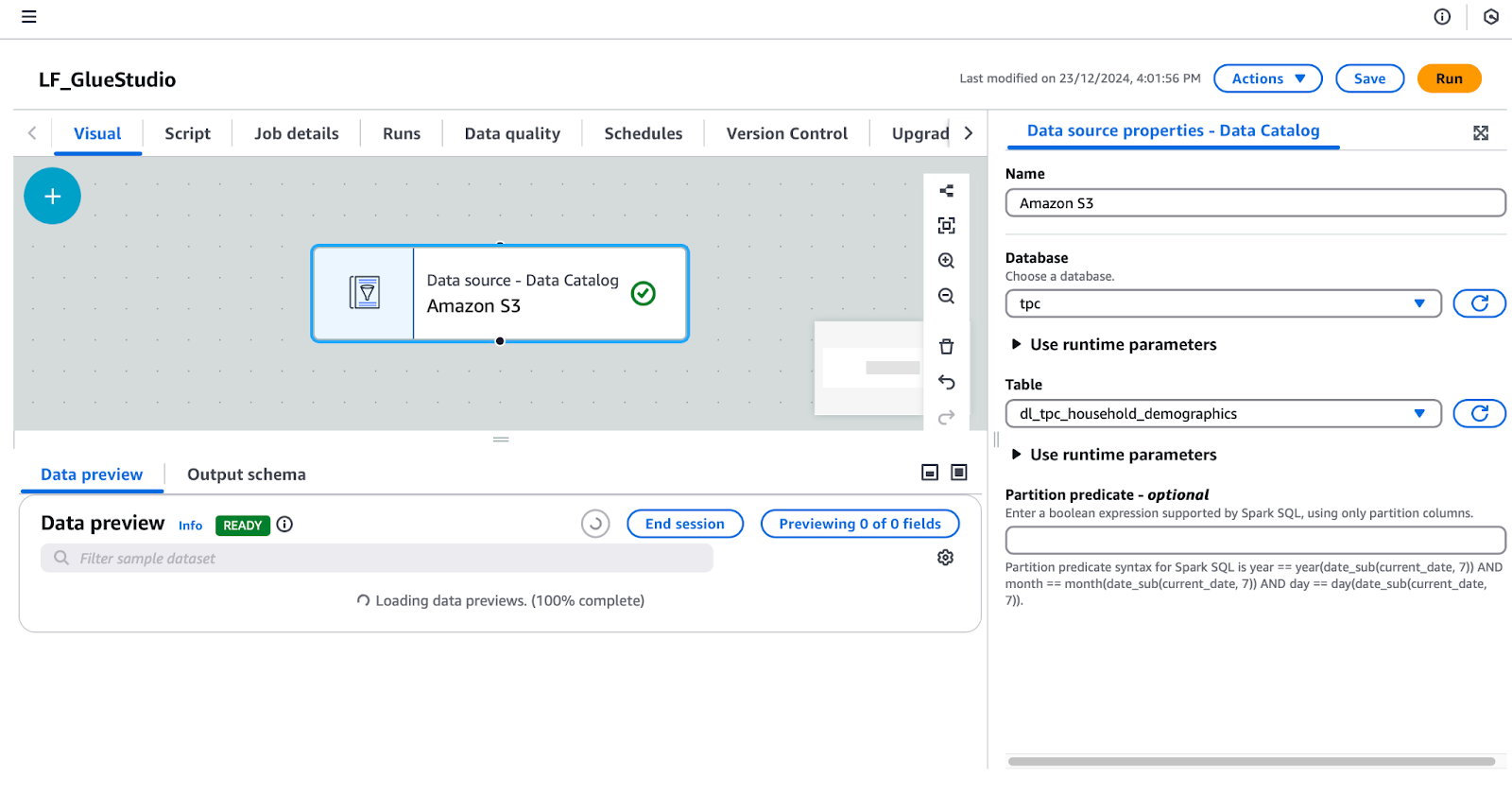Viewport: 1512px width, 794px height.
Task: Maximize the bottom preview panel
Action: point(959,473)
